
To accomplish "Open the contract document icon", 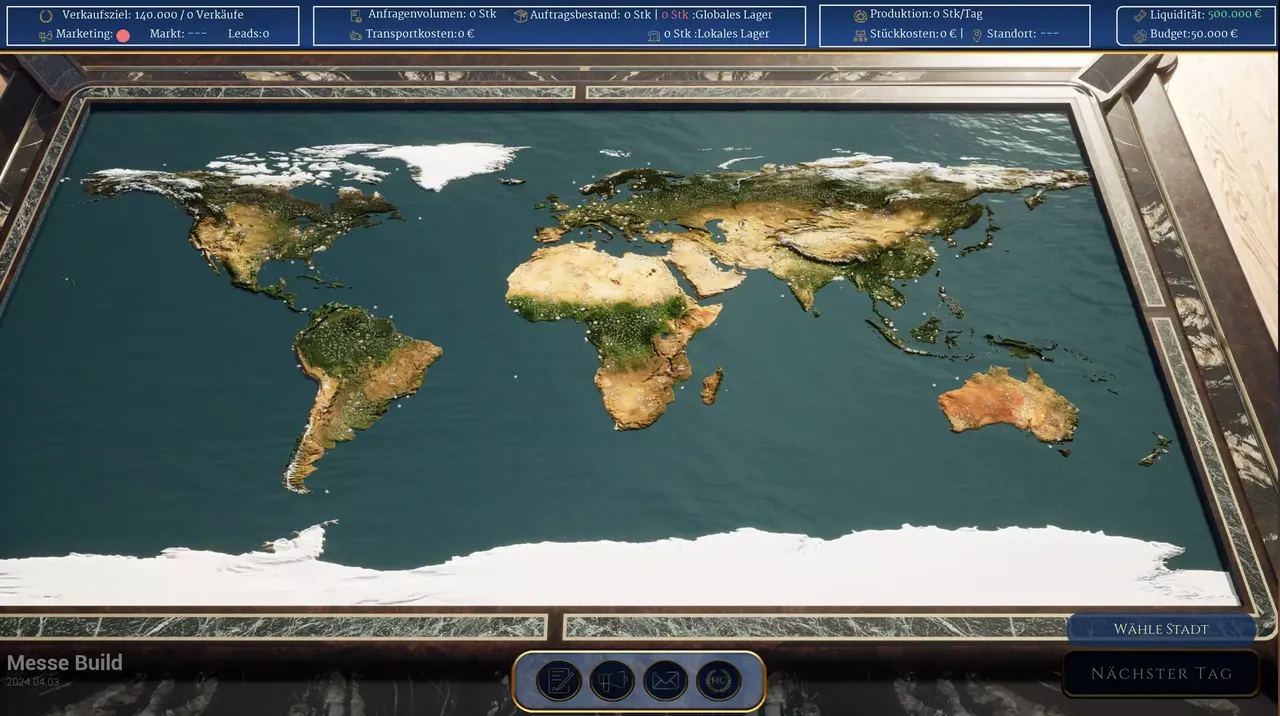I will tap(559, 681).
